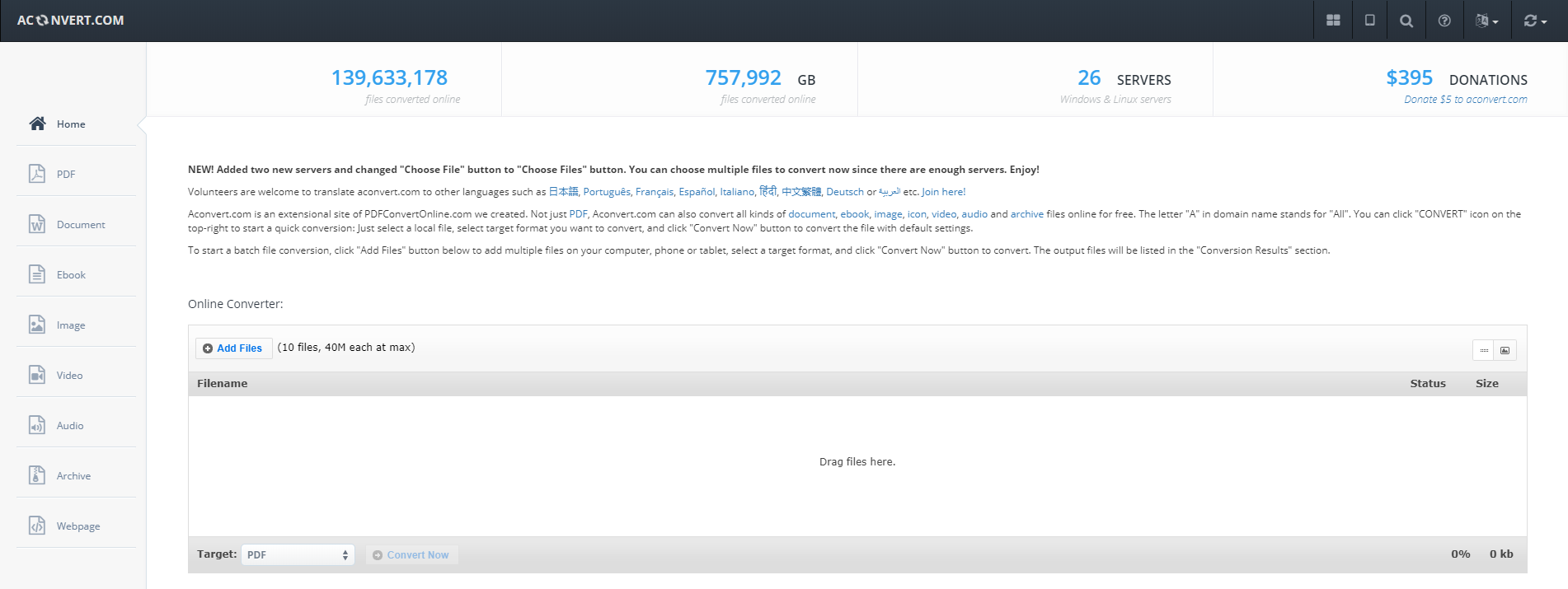
Task: Click the Join here! link
Action: click(x=944, y=192)
